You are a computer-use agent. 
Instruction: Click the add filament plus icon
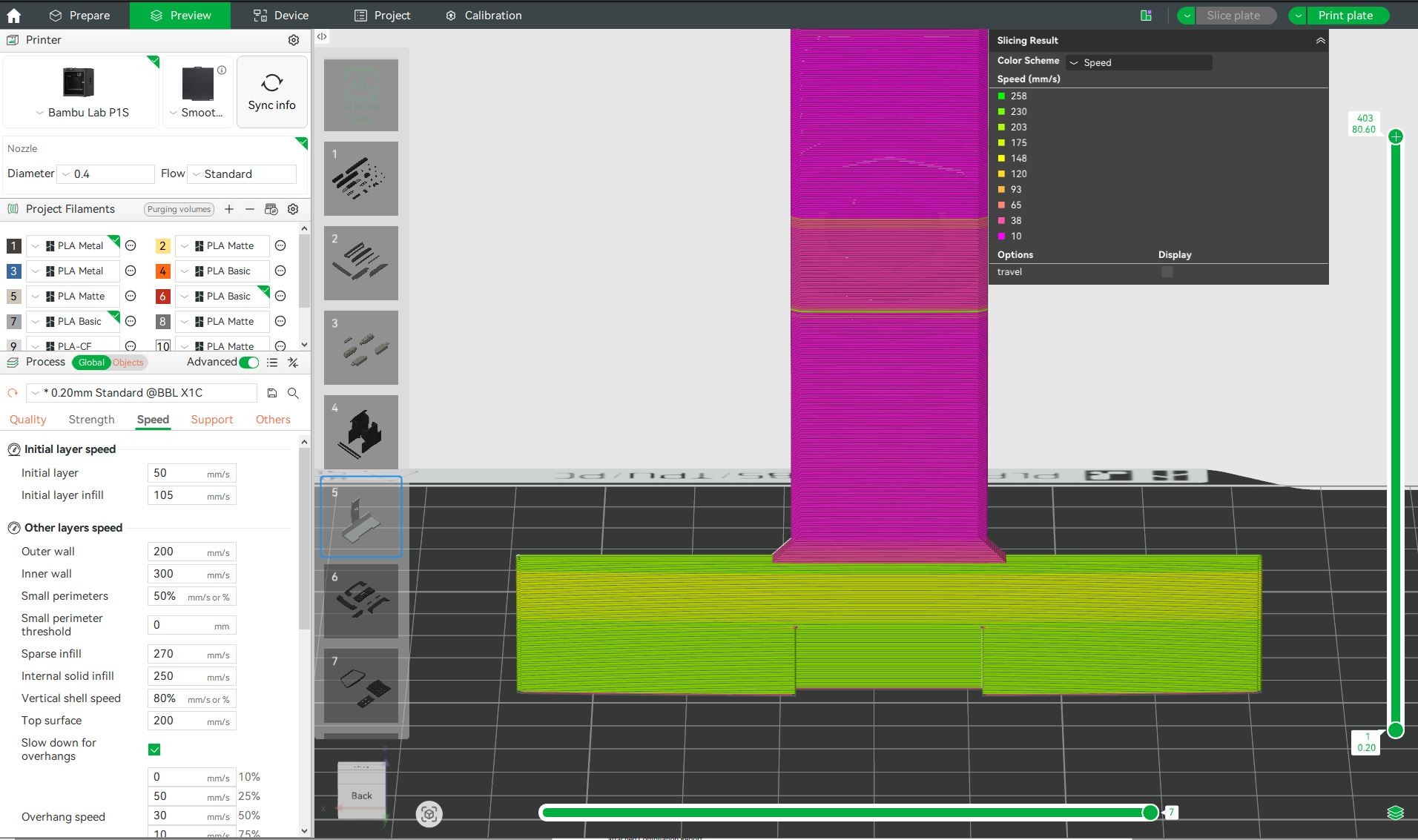tap(229, 209)
